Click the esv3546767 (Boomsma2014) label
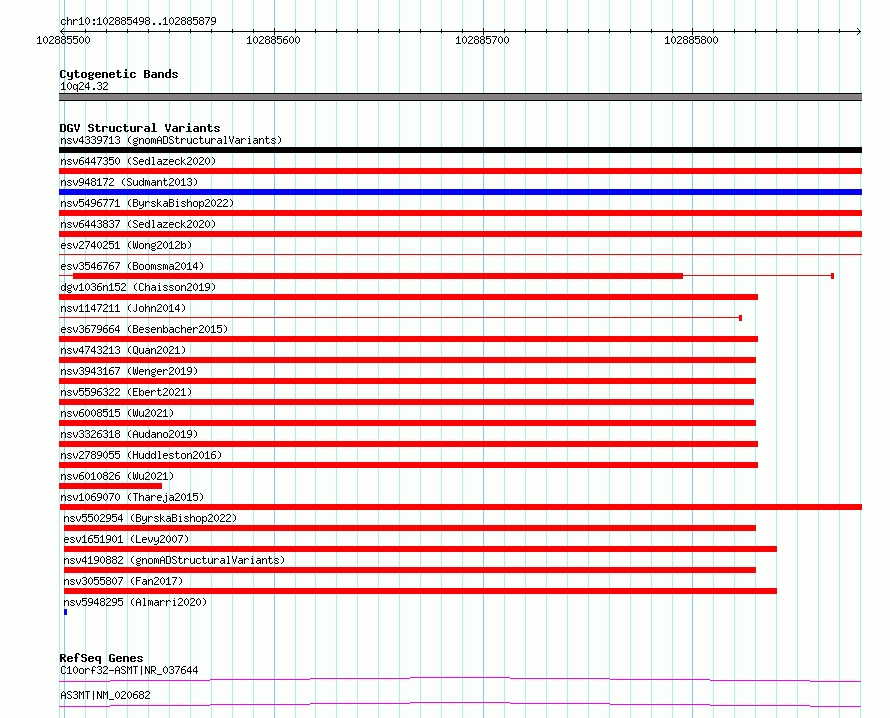Image resolution: width=890 pixels, height=718 pixels. coord(132,266)
